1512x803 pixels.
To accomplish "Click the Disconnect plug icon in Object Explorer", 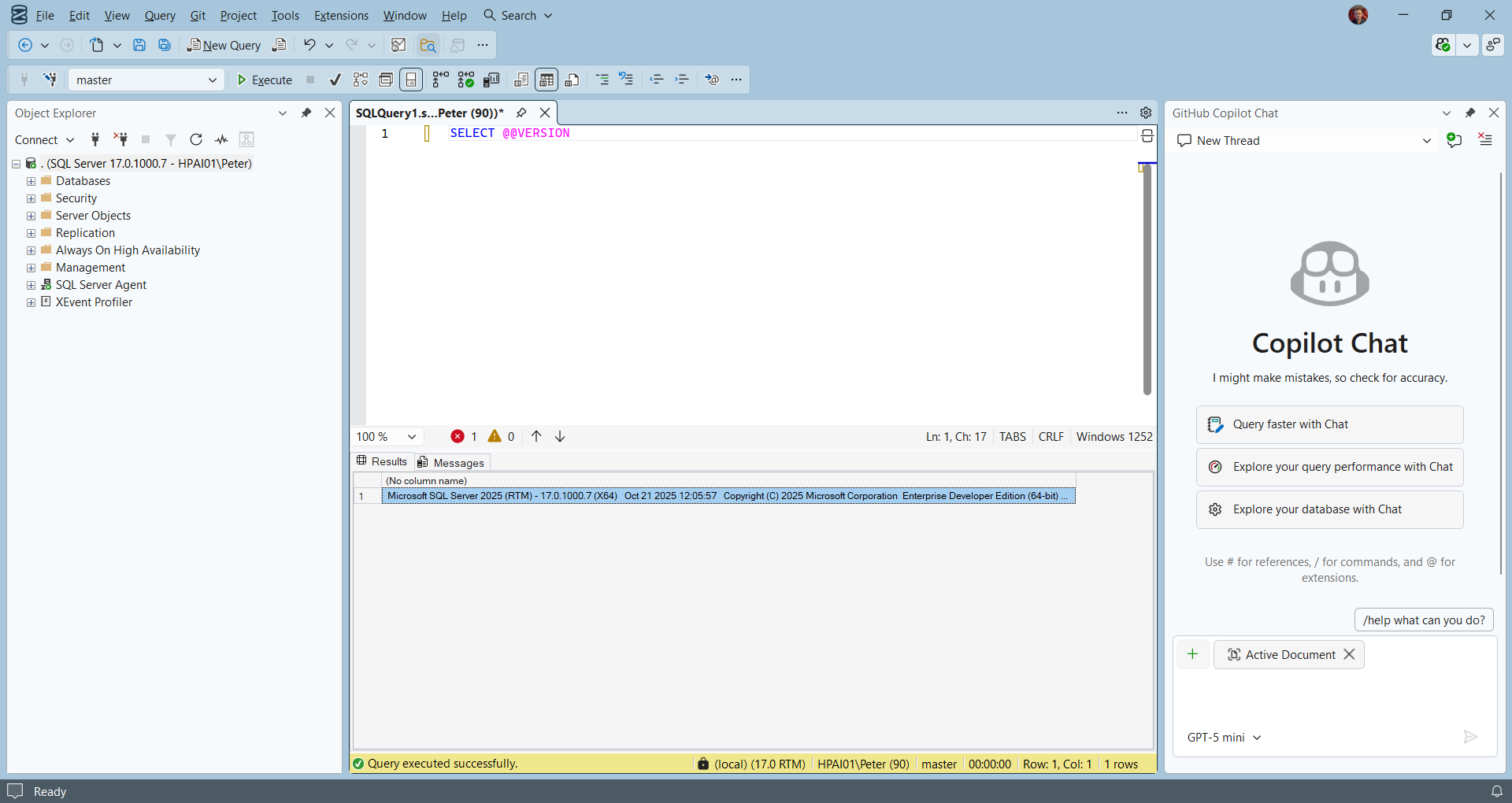I will coord(120,140).
